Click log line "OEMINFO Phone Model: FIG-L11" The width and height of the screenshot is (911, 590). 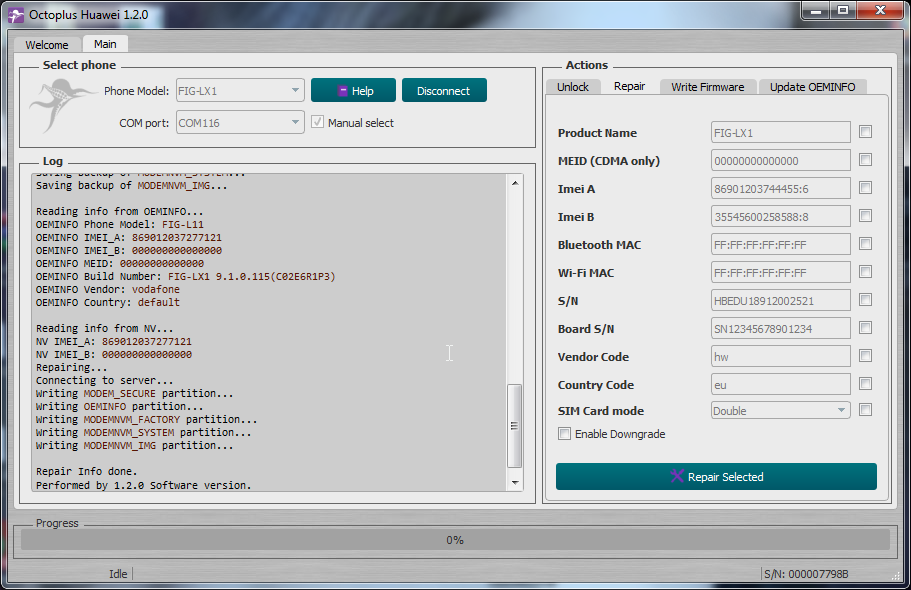click(x=120, y=224)
